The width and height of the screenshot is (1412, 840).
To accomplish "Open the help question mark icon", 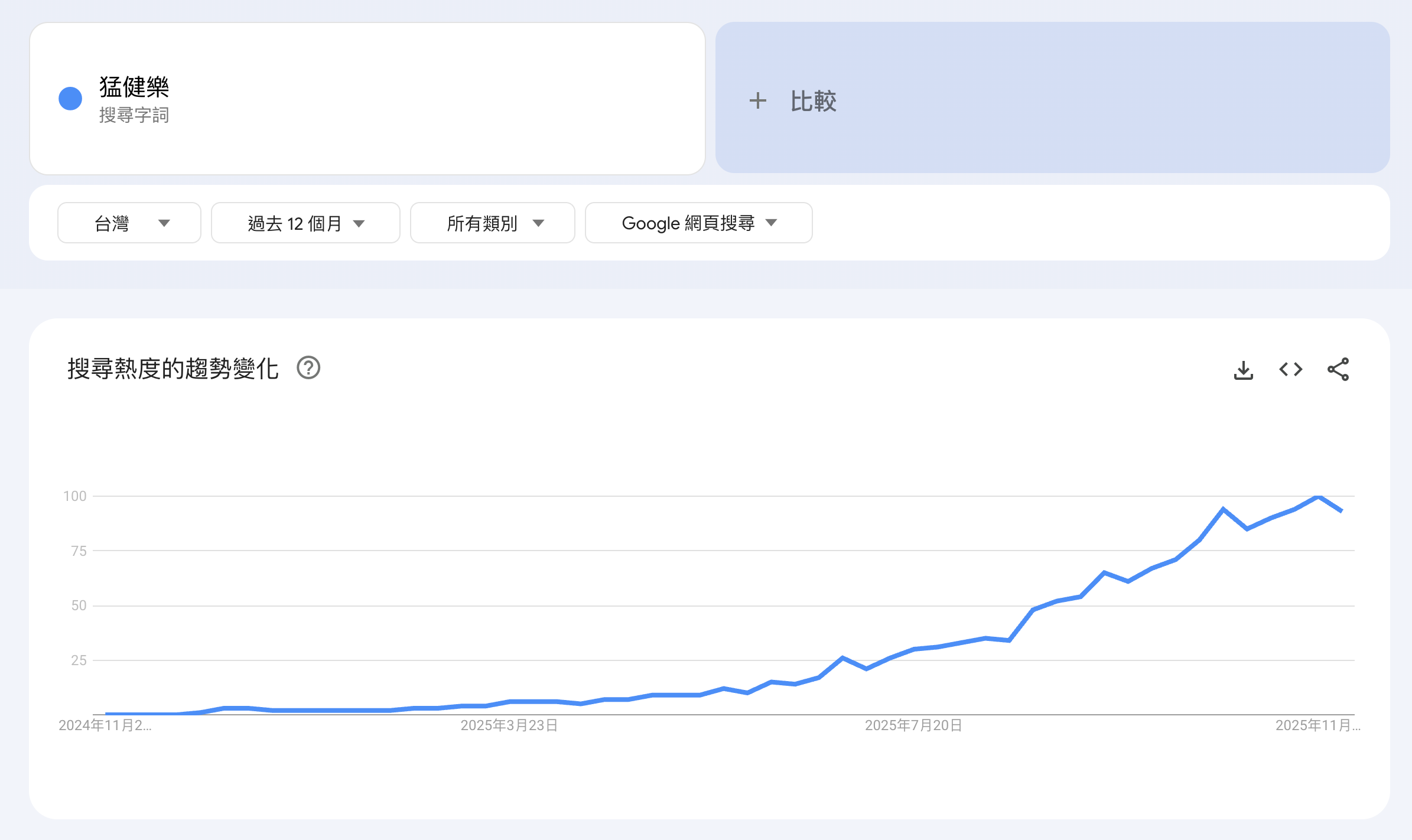I will pyautogui.click(x=308, y=368).
